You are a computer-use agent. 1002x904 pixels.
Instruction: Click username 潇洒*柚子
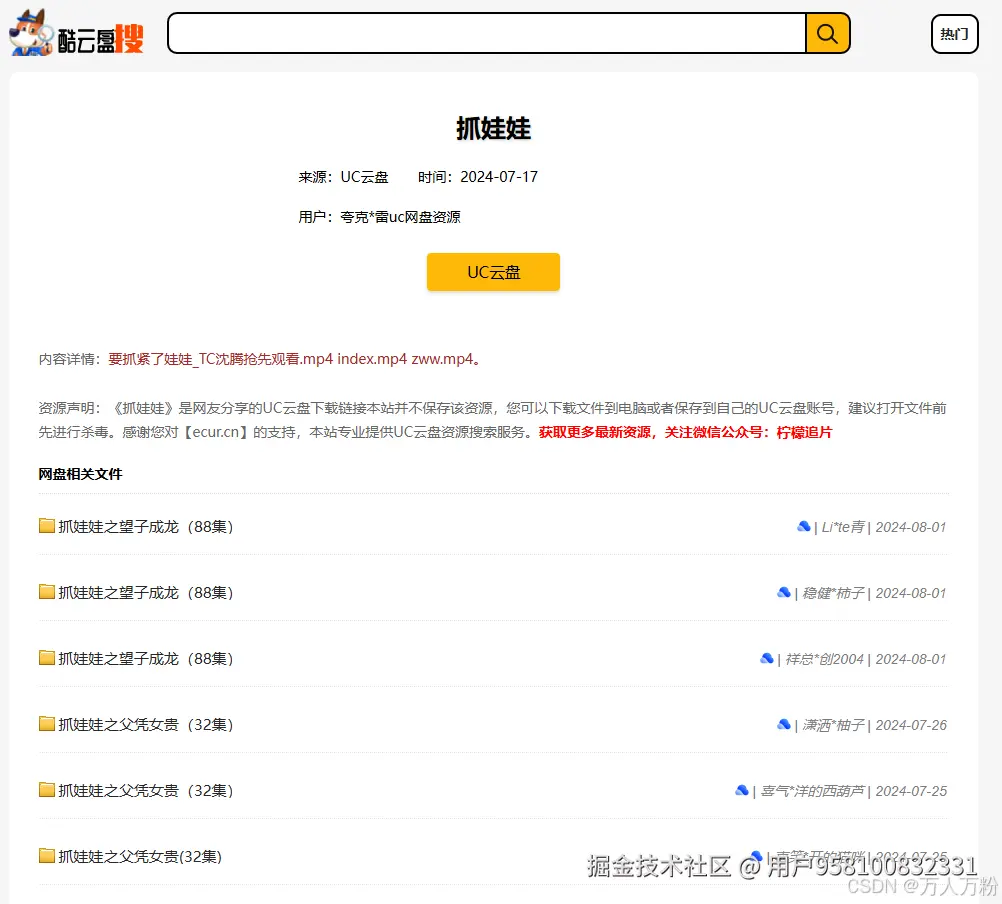(833, 725)
